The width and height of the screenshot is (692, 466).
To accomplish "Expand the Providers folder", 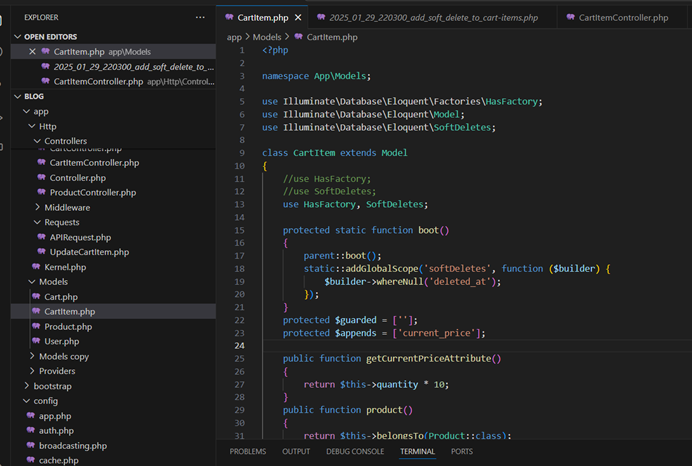I will [56, 371].
